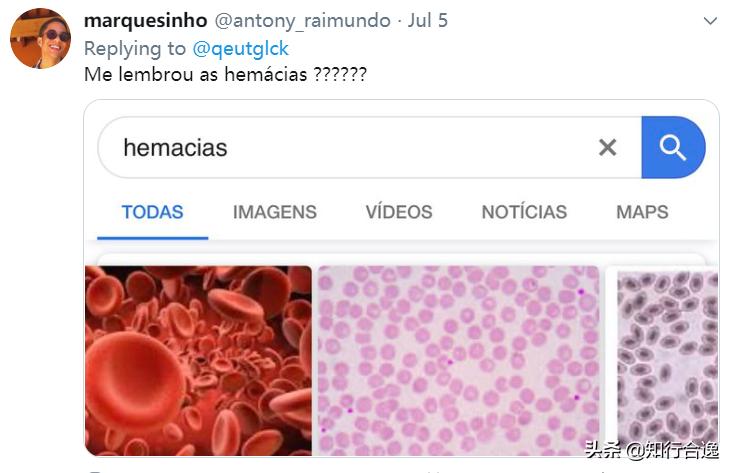Click the blue magnifier search button

[x=673, y=147]
